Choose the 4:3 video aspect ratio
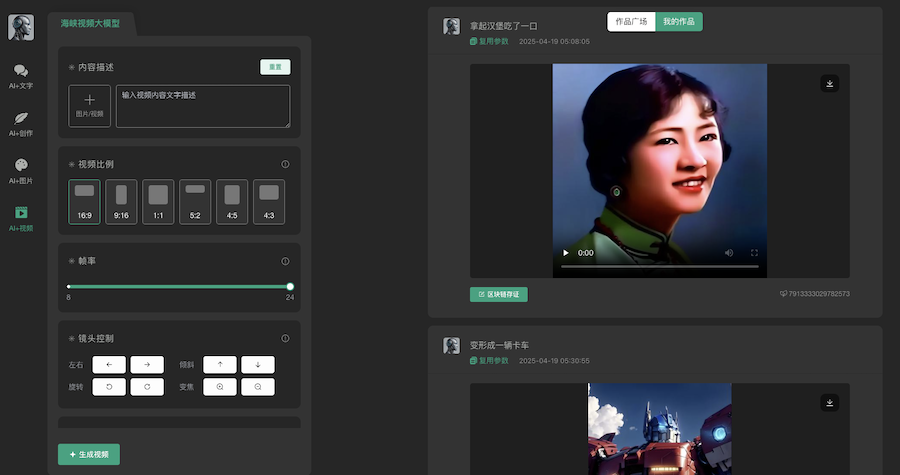900x475 pixels. (x=268, y=201)
